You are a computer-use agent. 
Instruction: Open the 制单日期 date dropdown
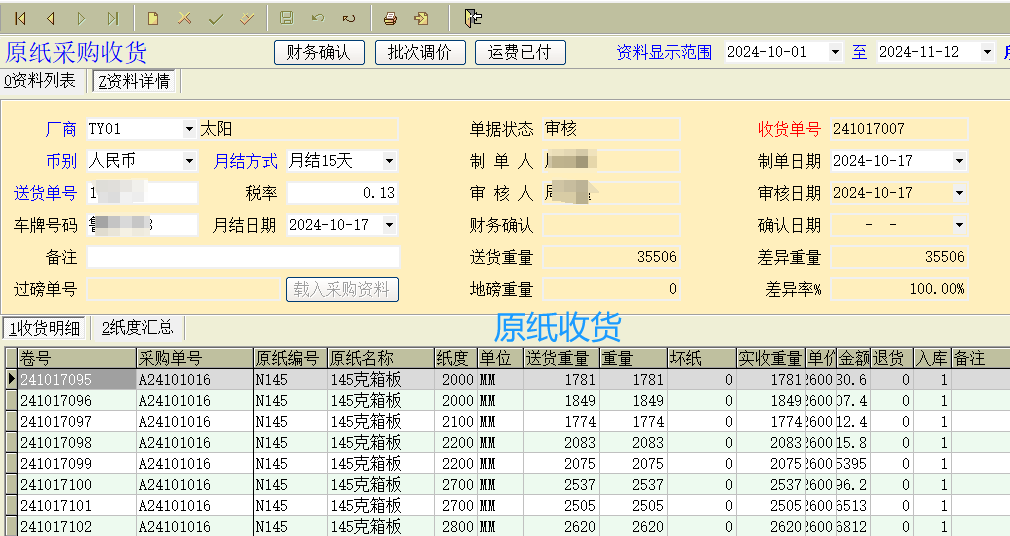pyautogui.click(x=959, y=161)
